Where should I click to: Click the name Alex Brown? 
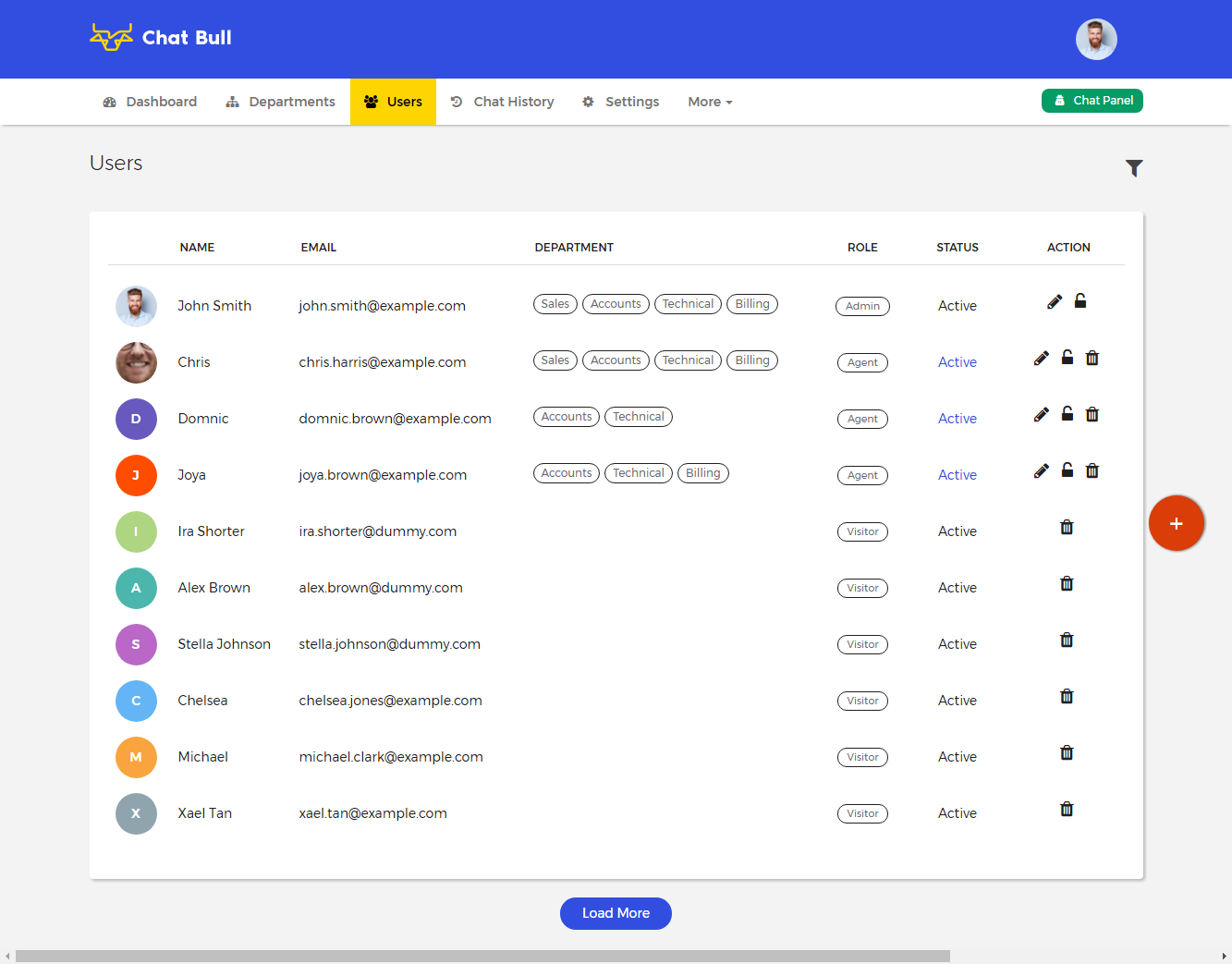(x=213, y=588)
